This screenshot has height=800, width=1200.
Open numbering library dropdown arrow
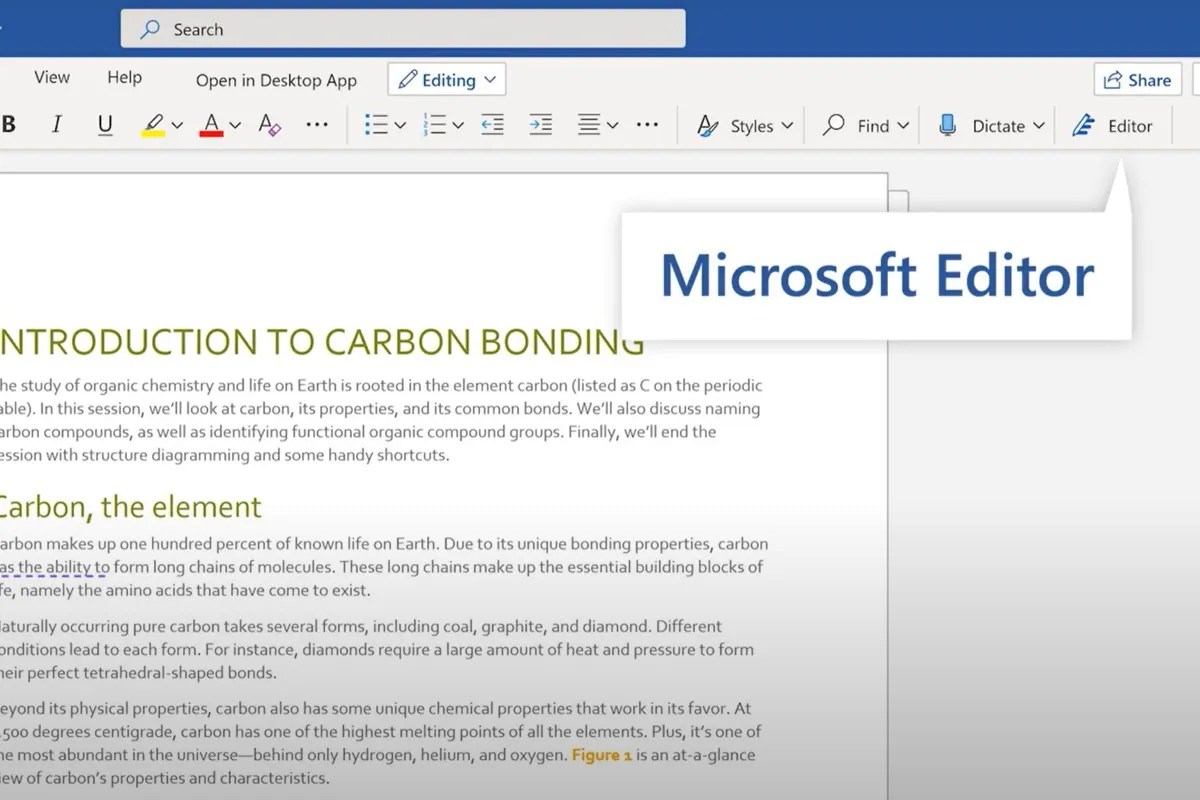[458, 126]
